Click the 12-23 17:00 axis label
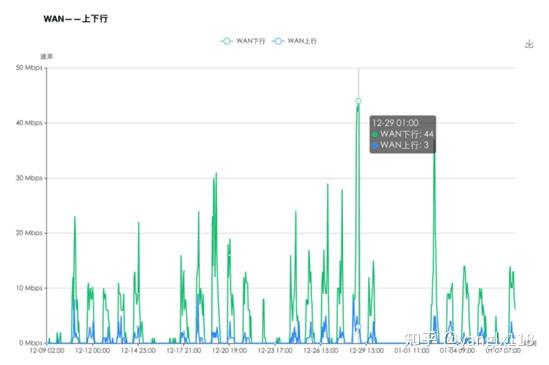Screen dimensions: 549x365 (x=275, y=350)
